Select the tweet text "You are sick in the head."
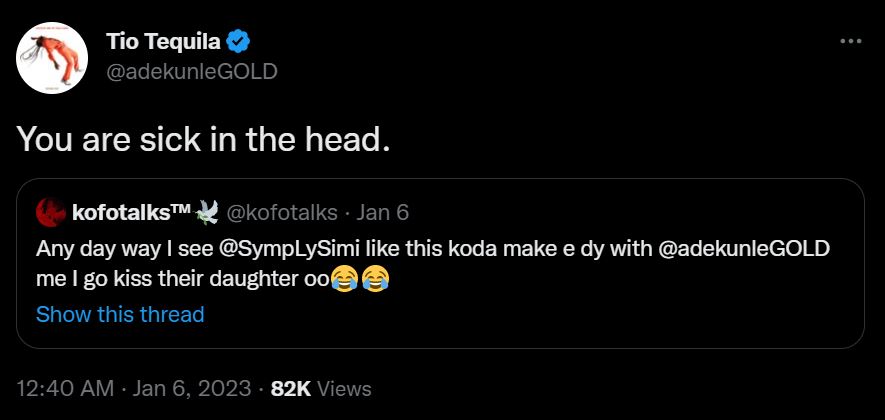Screen dimensions: 885x420 tap(202, 139)
